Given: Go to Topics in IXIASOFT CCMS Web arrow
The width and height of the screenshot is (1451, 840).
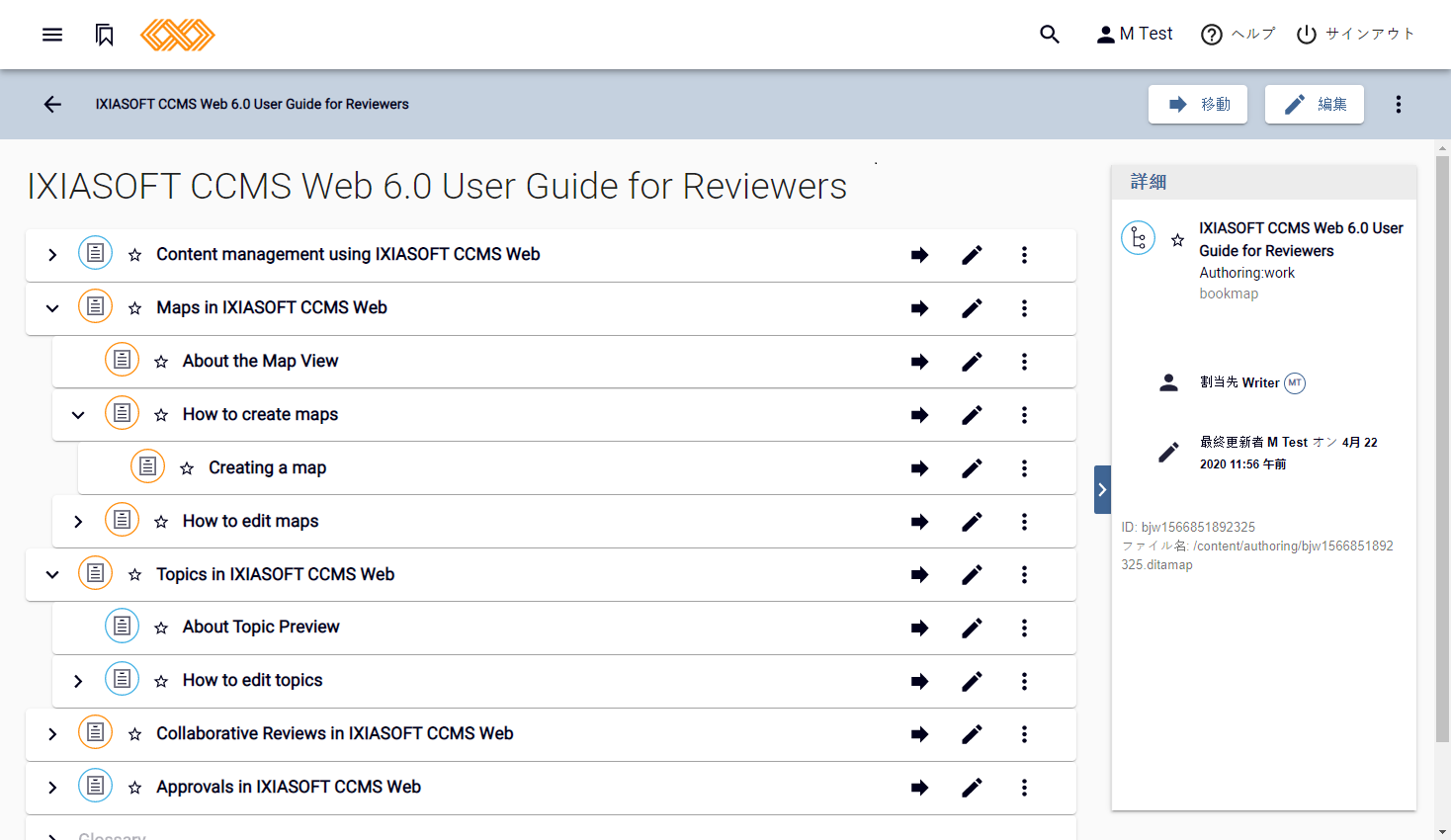Looking at the screenshot, I should [919, 575].
